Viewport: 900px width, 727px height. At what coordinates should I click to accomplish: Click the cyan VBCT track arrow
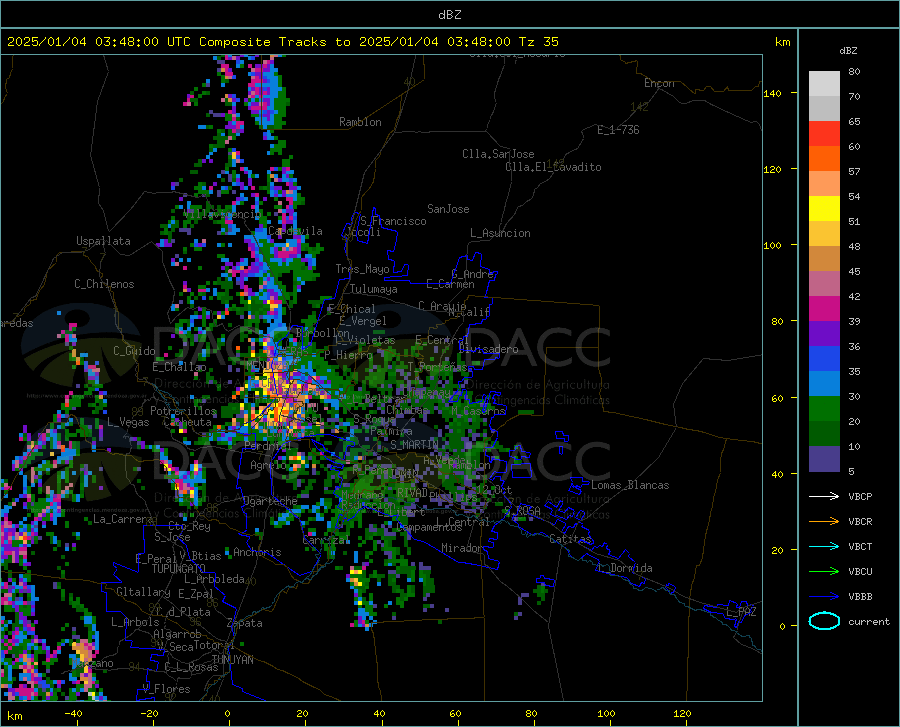[824, 546]
